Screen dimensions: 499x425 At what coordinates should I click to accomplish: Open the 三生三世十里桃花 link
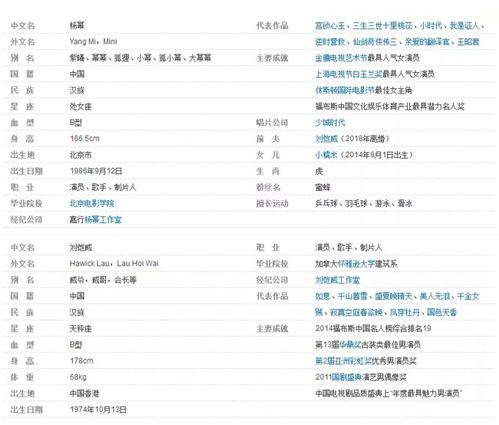pyautogui.click(x=382, y=26)
